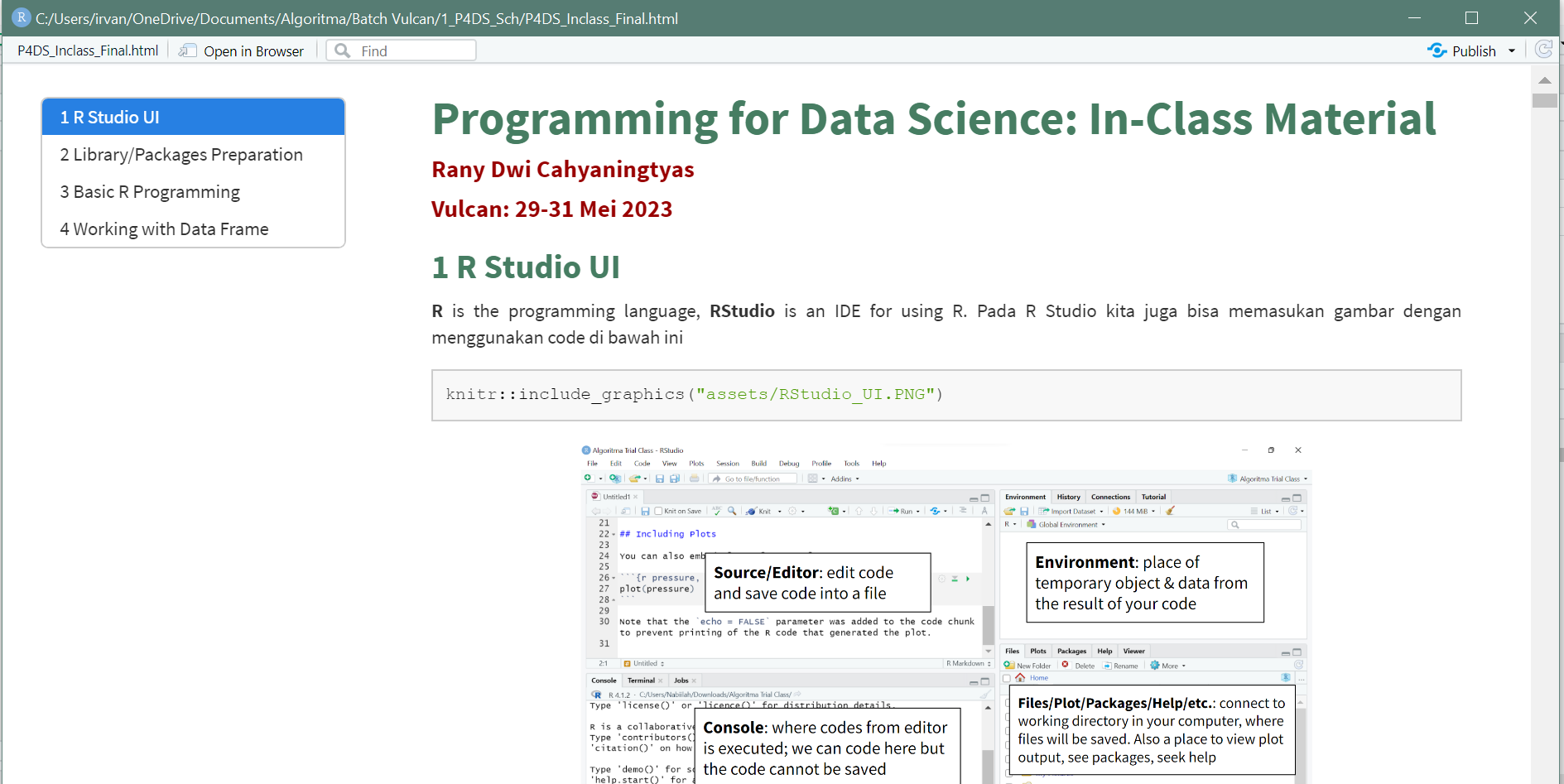Open the Publish dropdown arrow
This screenshot has width=1564, height=784.
pos(1512,51)
